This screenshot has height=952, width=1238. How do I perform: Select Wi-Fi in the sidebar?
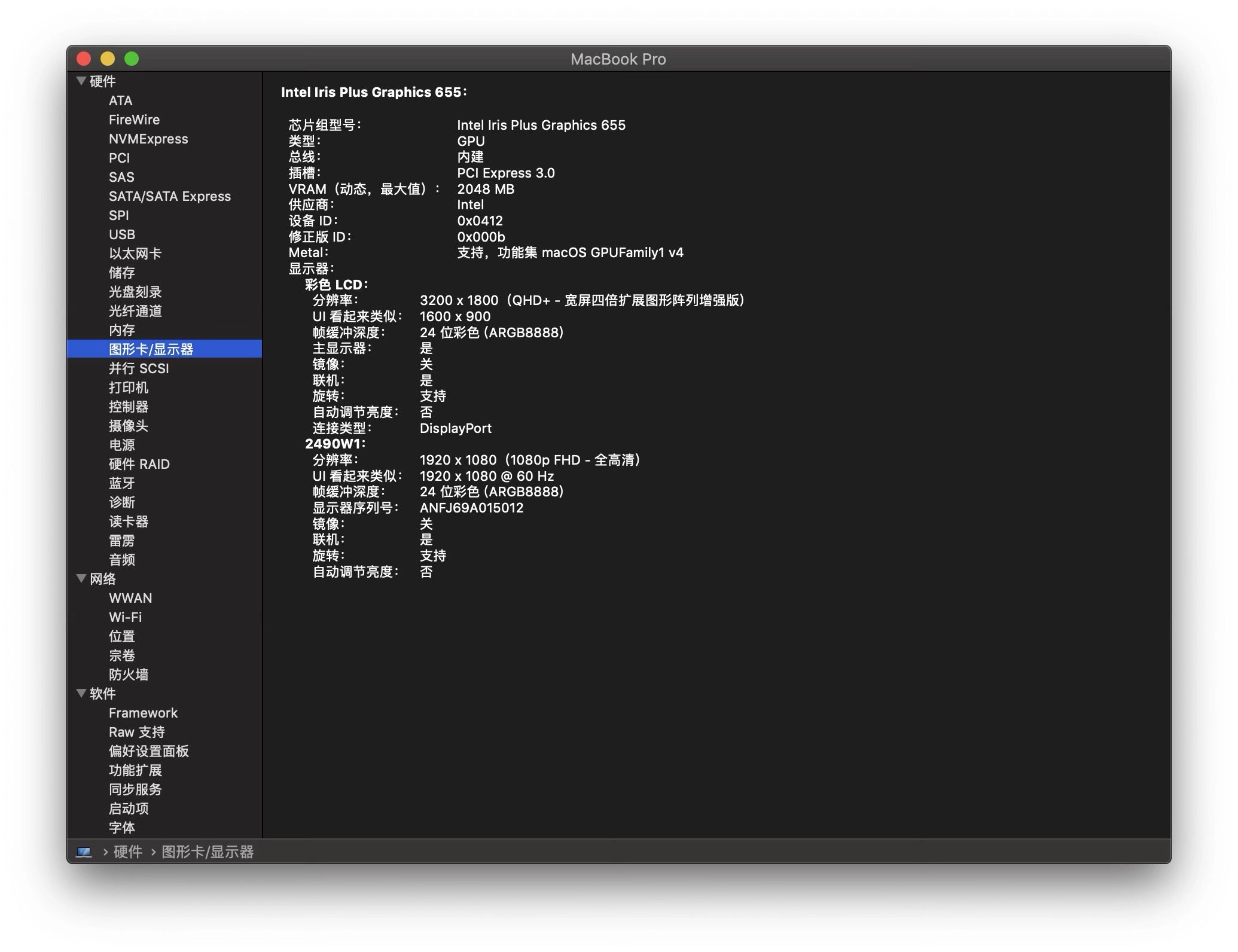coord(126,617)
